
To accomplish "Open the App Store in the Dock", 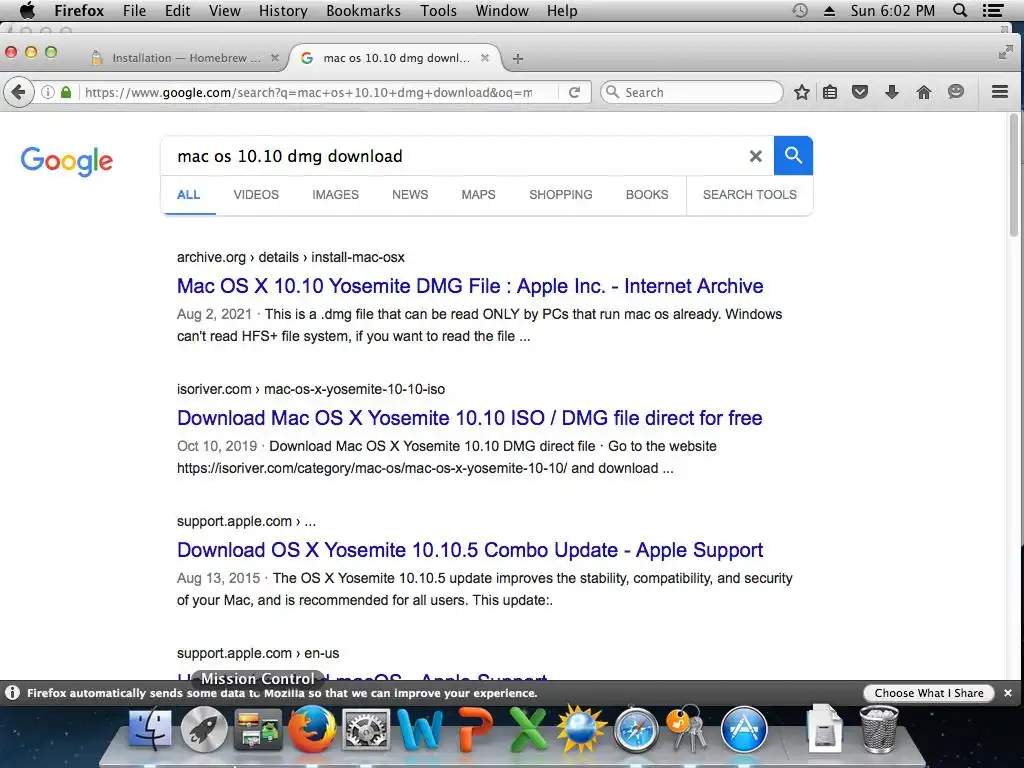I will point(743,729).
